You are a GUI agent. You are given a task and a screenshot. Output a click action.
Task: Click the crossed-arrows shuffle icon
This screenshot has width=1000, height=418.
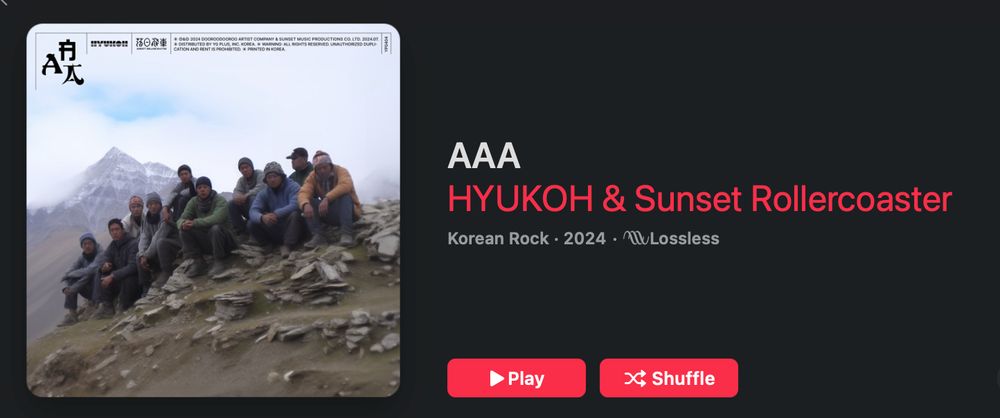tap(635, 378)
